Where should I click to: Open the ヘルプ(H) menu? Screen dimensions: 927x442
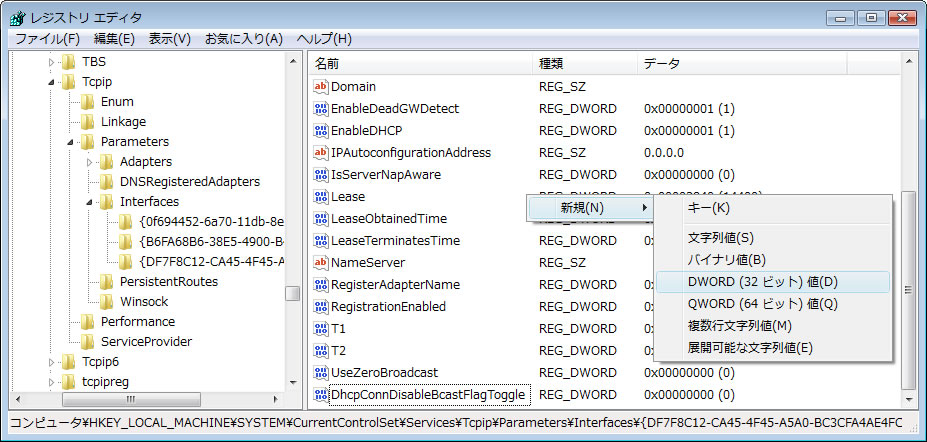pos(324,39)
